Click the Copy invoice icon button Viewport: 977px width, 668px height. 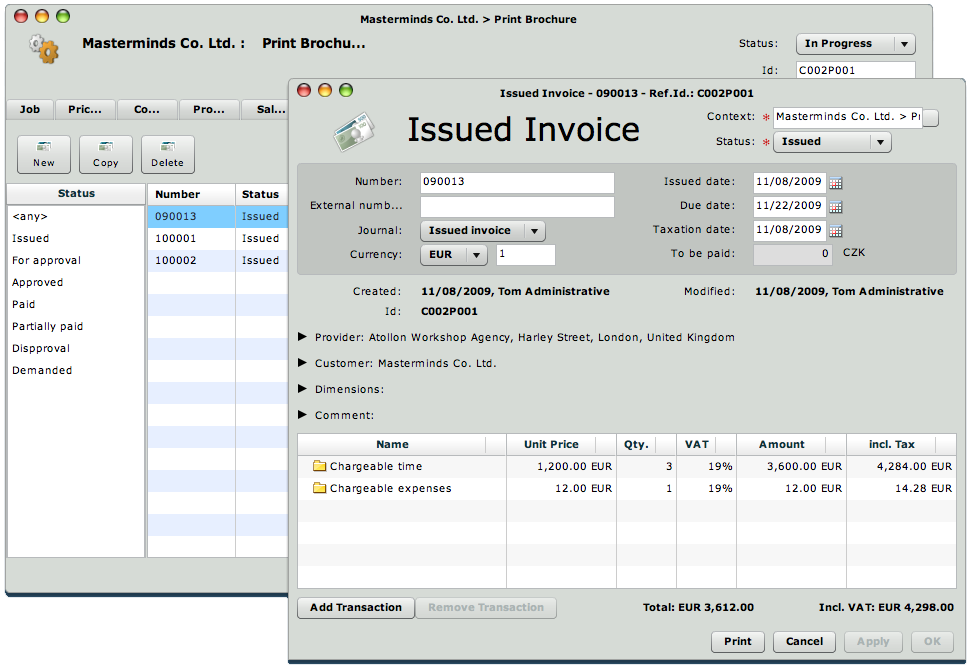pos(106,154)
